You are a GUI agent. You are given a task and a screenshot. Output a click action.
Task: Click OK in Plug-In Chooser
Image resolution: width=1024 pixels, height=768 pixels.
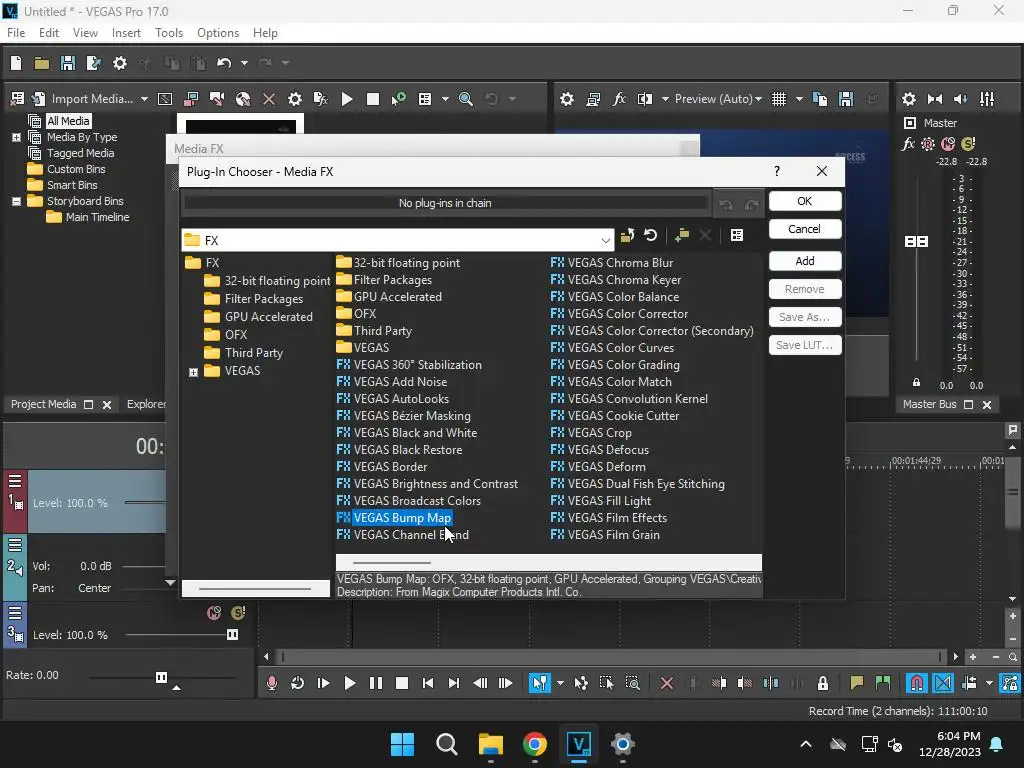[x=805, y=201]
